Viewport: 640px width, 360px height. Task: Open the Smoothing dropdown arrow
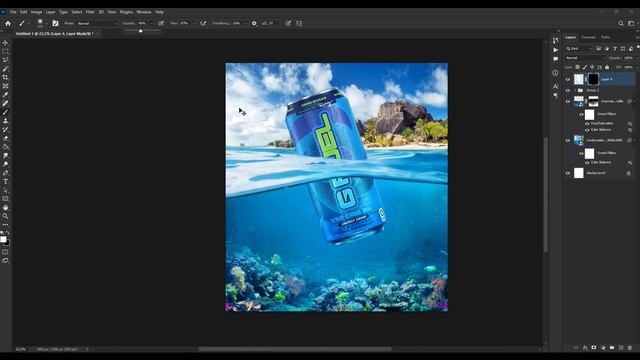tap(245, 24)
